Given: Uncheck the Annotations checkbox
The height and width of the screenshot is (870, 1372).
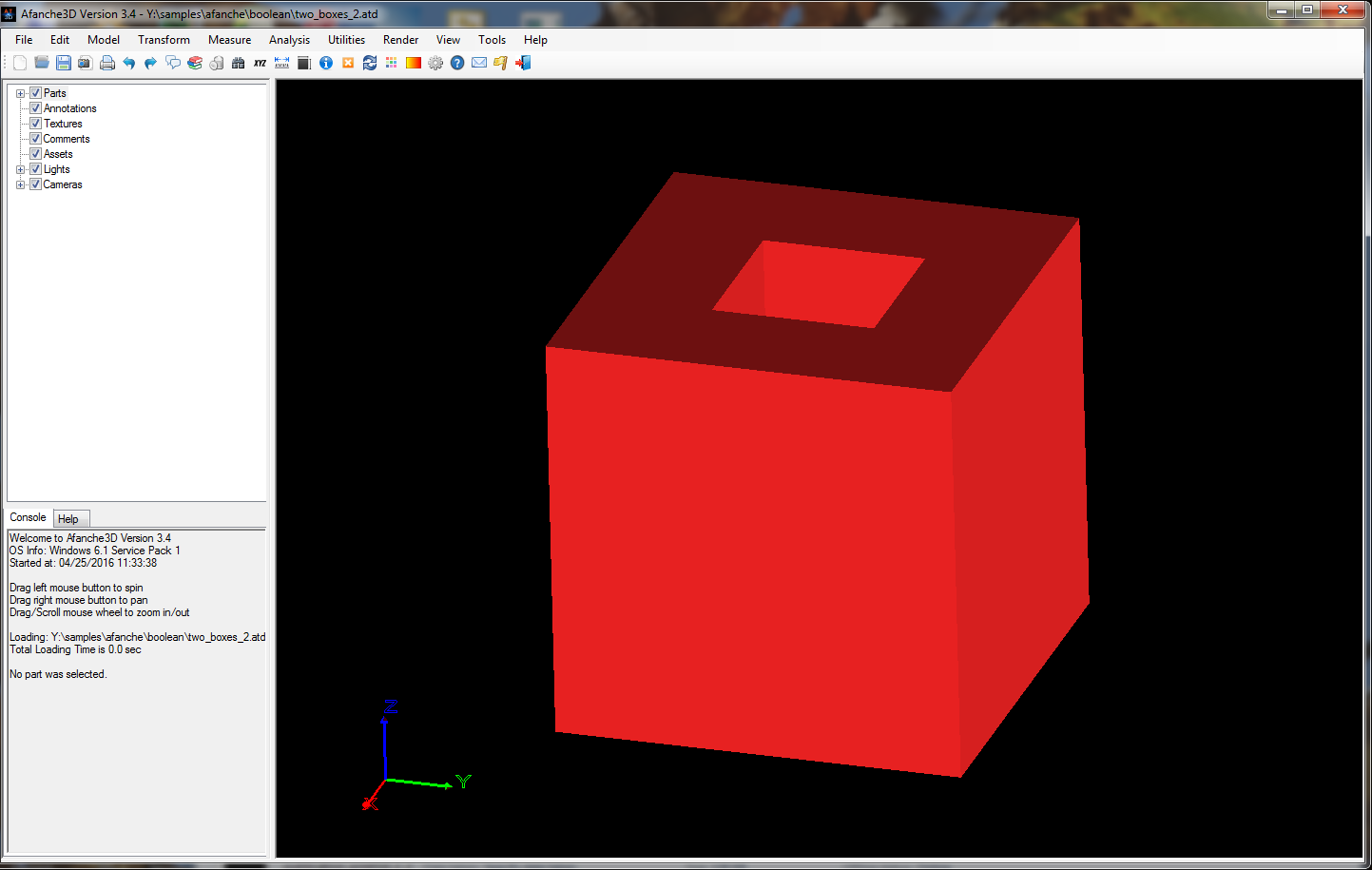Looking at the screenshot, I should (35, 108).
